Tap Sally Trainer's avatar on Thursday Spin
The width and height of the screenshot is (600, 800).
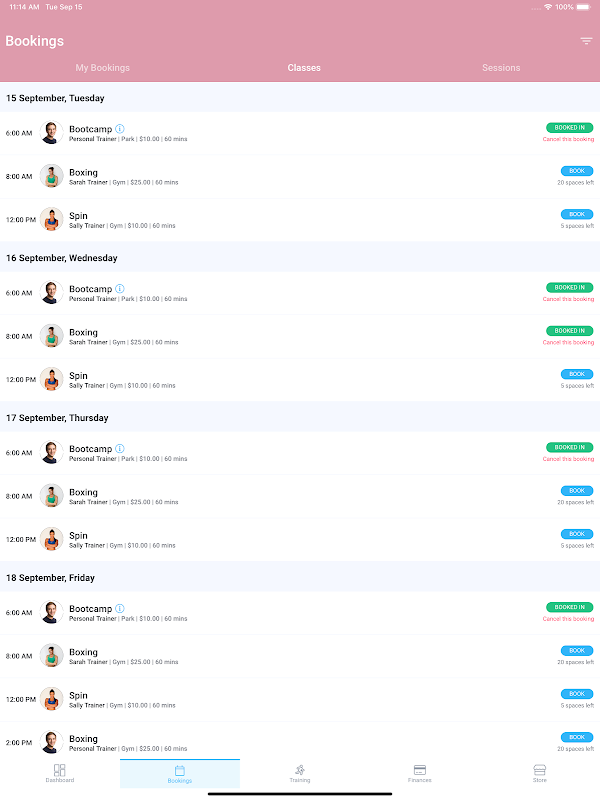pos(52,539)
